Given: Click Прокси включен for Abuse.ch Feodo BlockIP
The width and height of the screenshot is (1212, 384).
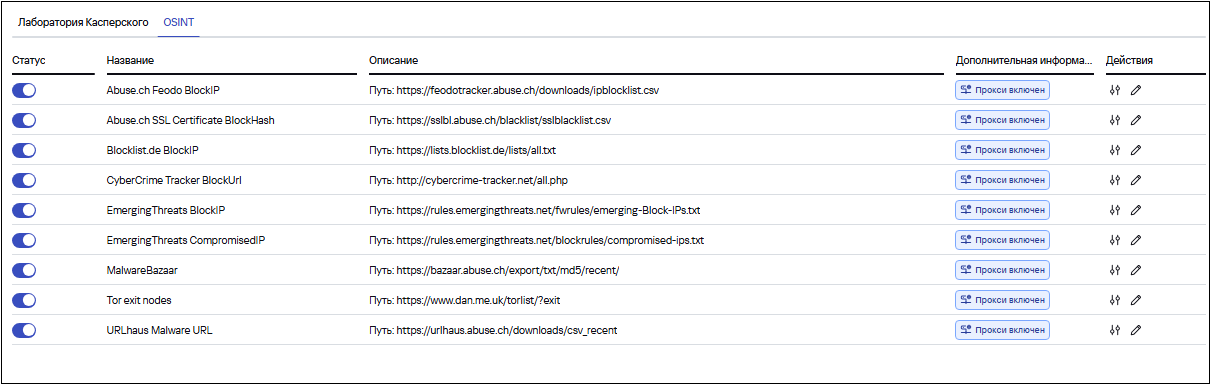Looking at the screenshot, I should pos(1002,90).
